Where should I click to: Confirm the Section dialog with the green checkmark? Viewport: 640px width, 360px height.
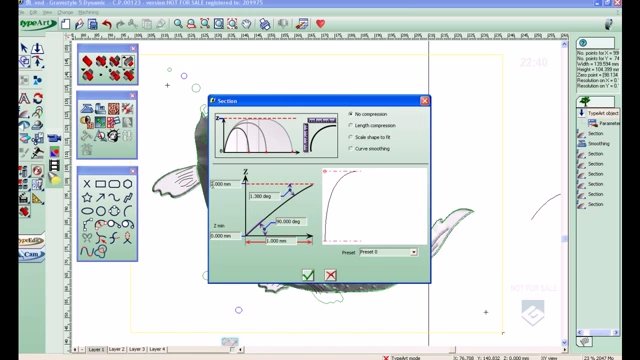(x=308, y=275)
